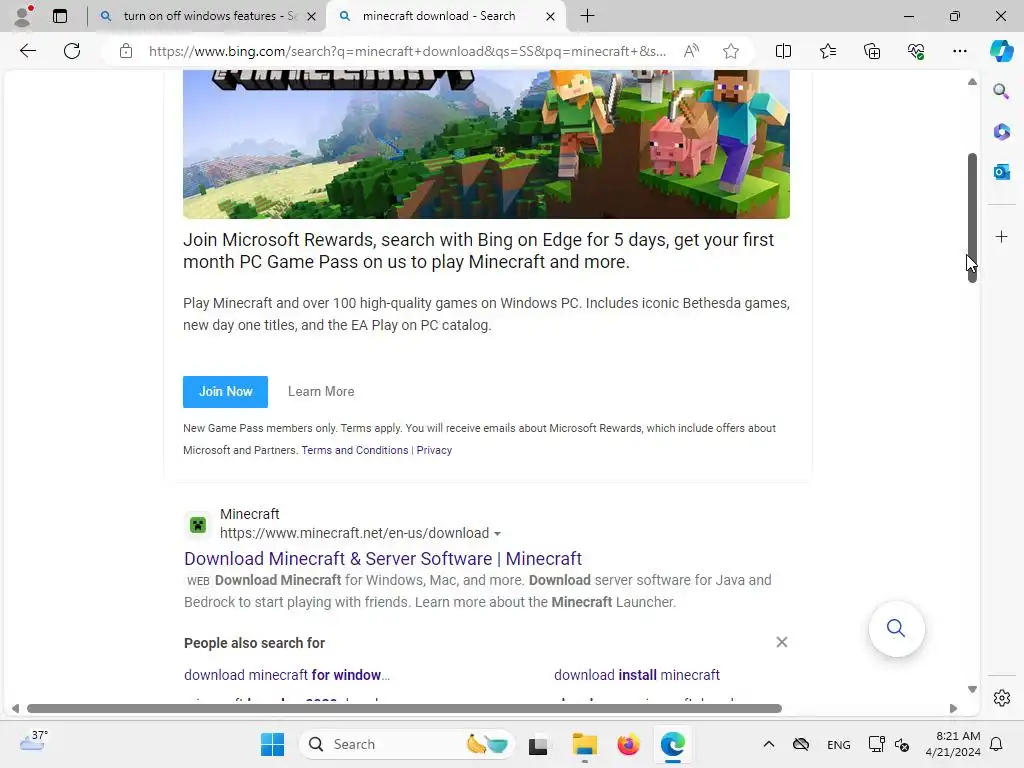Open Settings and more menu
1024x768 pixels.
(x=959, y=51)
